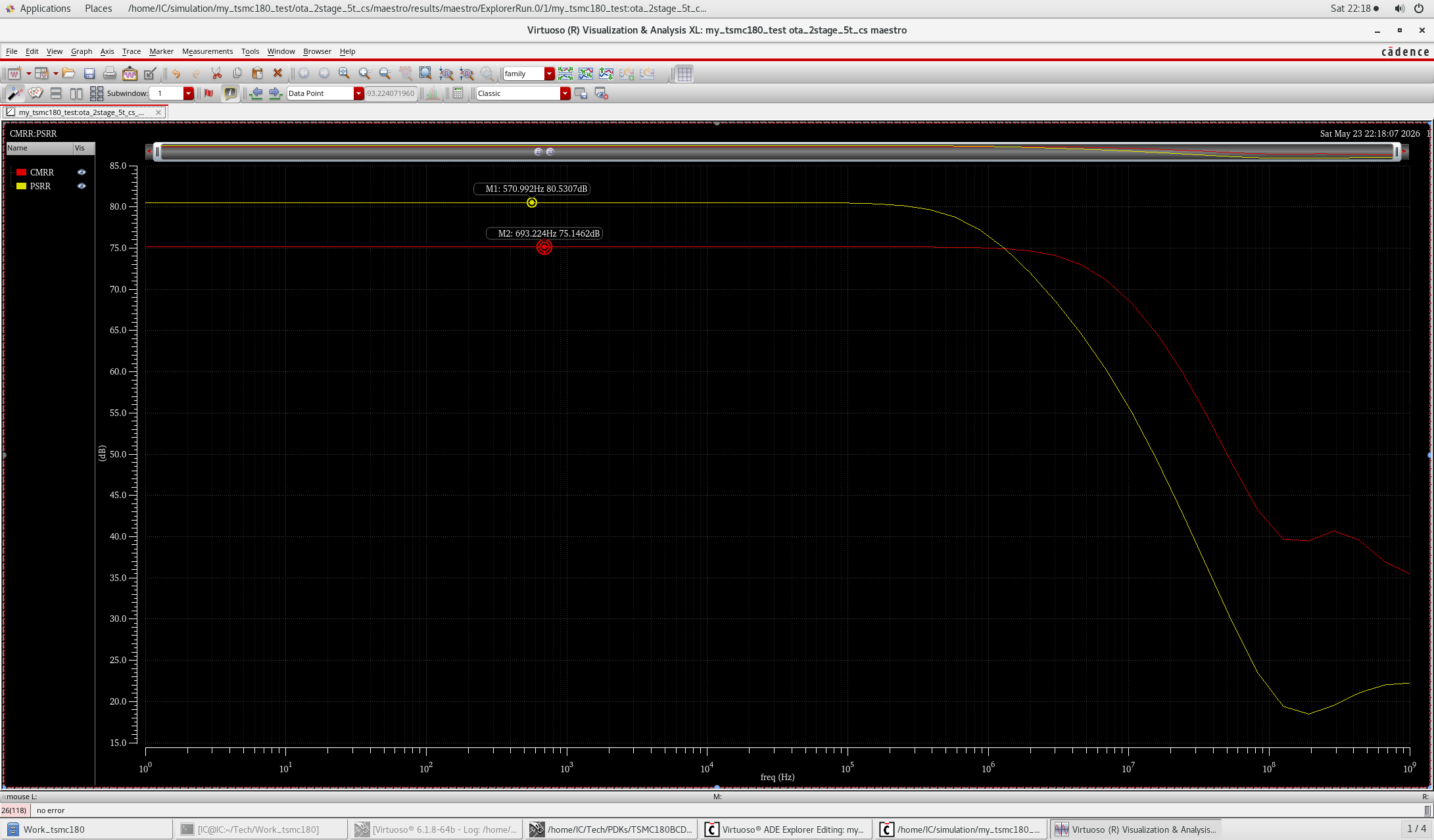The image size is (1434, 840).
Task: Toggle visibility of PSRR trace
Action: tap(82, 186)
